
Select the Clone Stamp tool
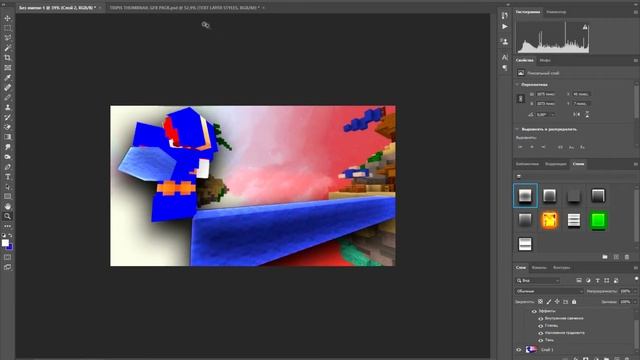click(x=7, y=107)
